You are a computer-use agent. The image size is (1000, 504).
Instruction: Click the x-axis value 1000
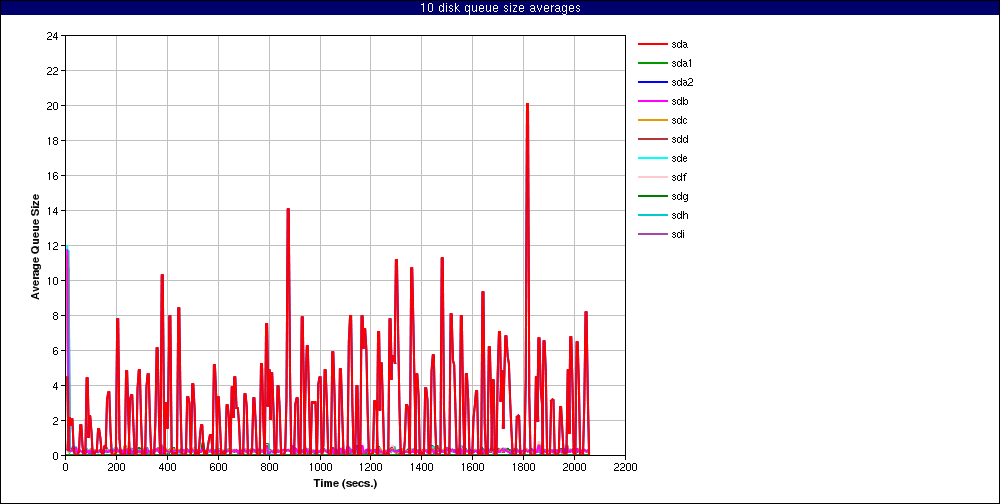320,466
